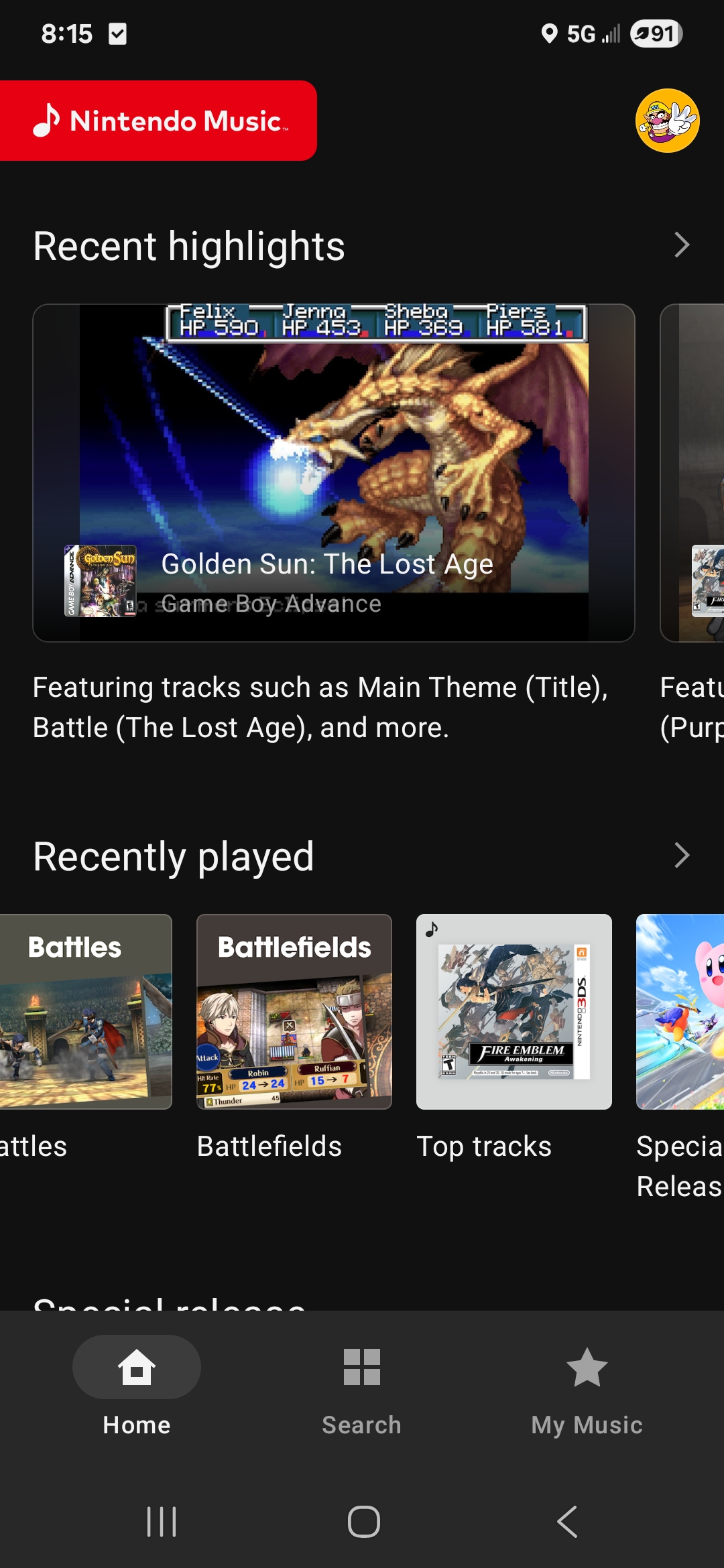
Task: Switch to the Search tab label
Action: tap(362, 1425)
